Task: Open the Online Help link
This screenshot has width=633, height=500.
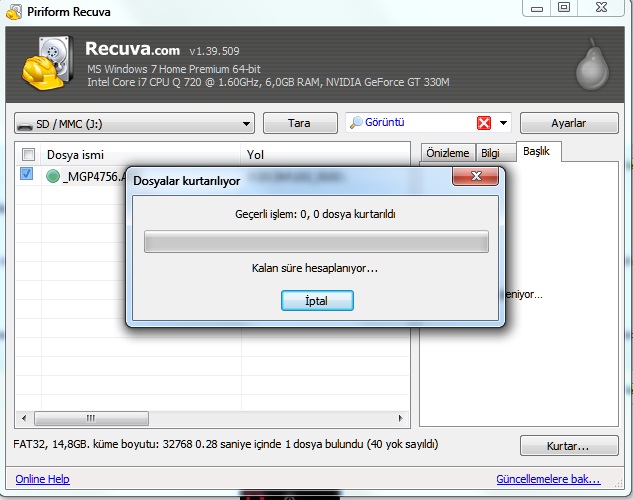Action: pyautogui.click(x=42, y=479)
